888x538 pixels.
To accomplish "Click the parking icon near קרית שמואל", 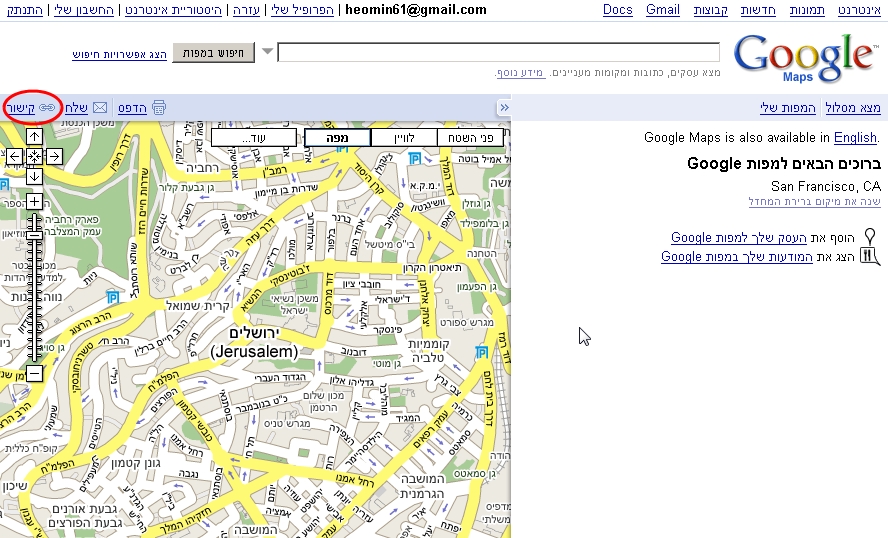I will (113, 297).
